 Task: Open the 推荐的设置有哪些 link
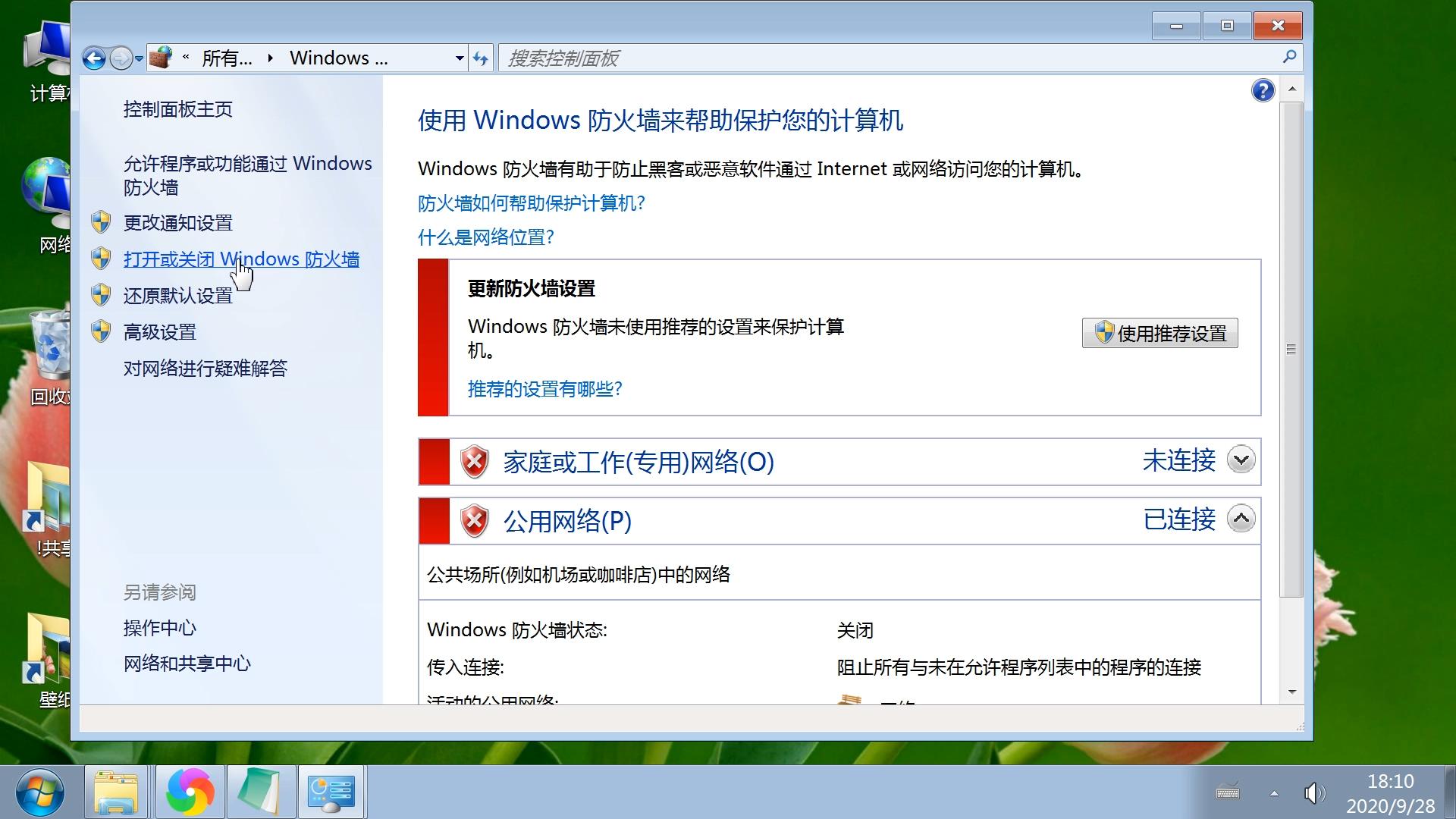[544, 389]
